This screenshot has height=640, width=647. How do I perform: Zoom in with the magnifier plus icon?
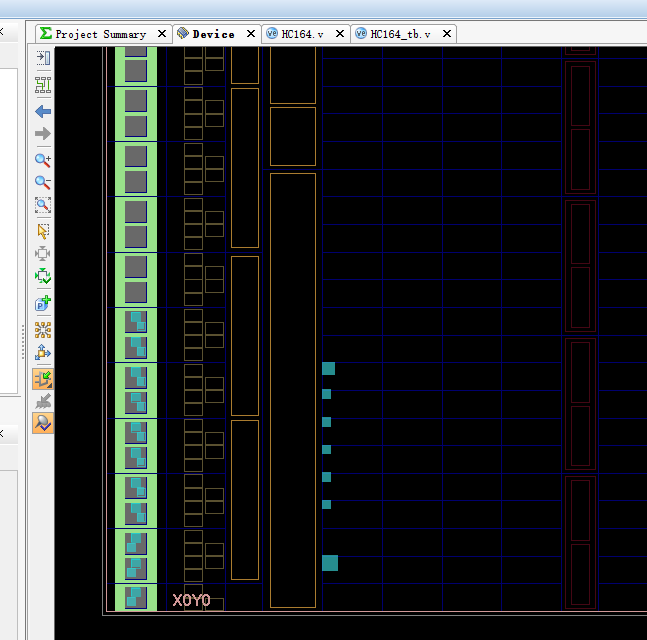(x=43, y=160)
